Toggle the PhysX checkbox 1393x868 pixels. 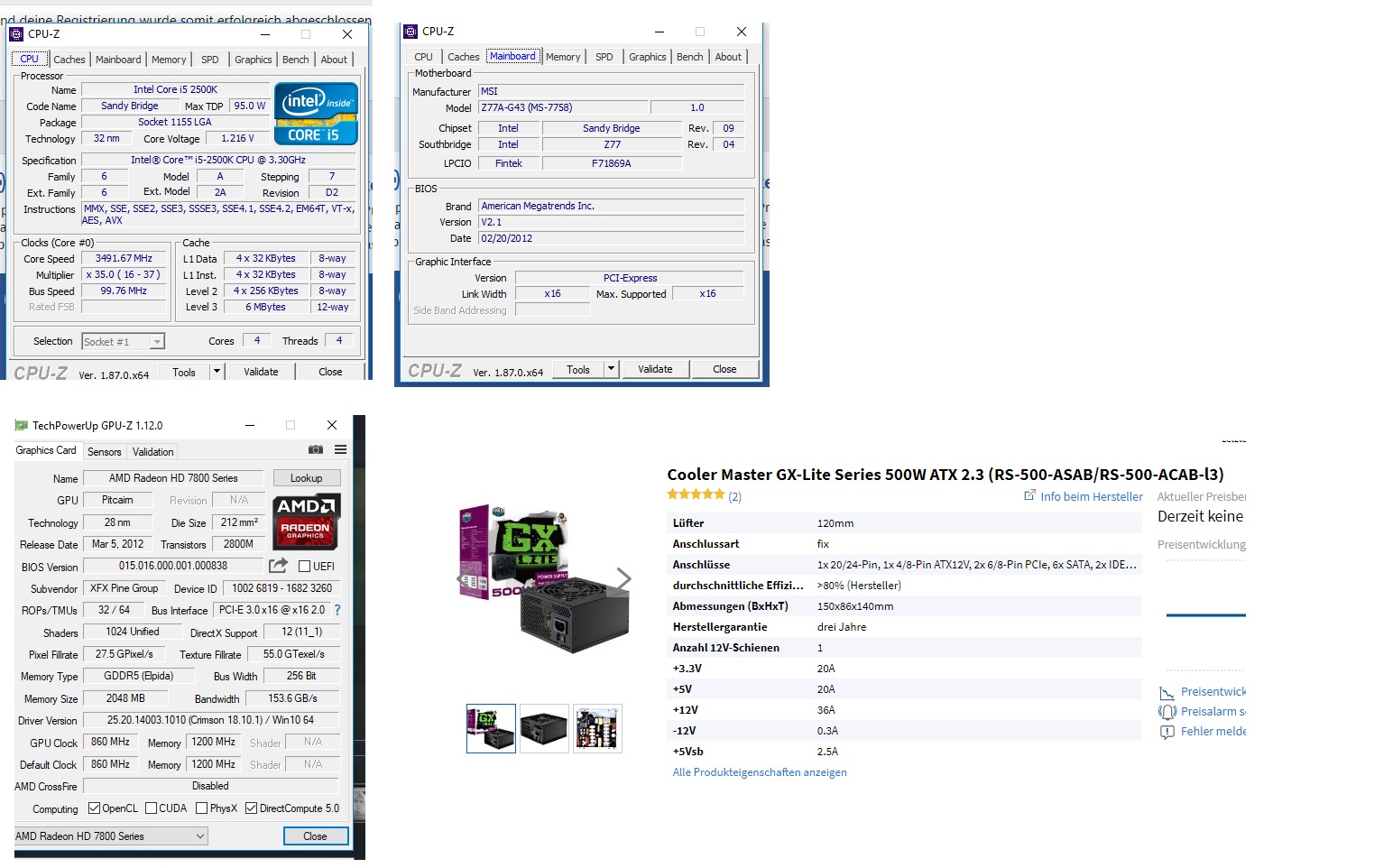pyautogui.click(x=201, y=808)
